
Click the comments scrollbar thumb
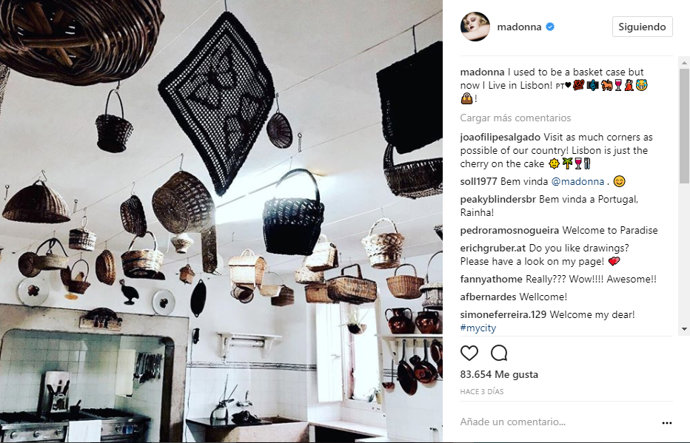[684, 125]
